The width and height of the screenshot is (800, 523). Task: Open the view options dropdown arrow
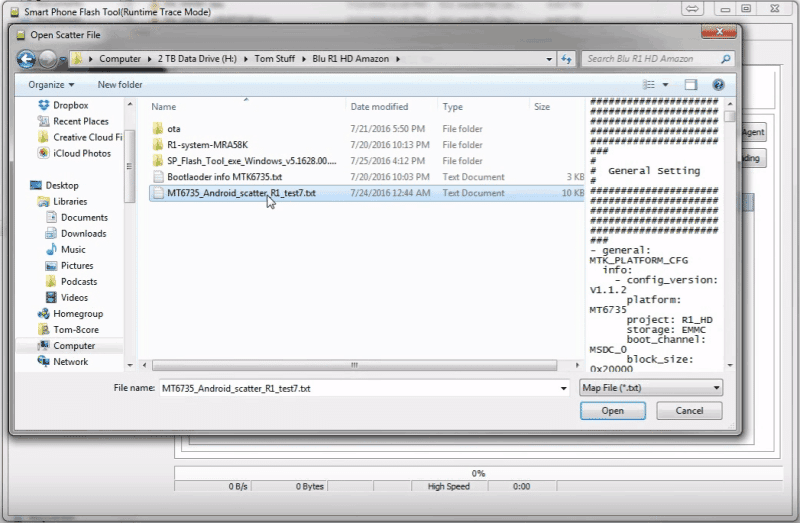tap(665, 85)
